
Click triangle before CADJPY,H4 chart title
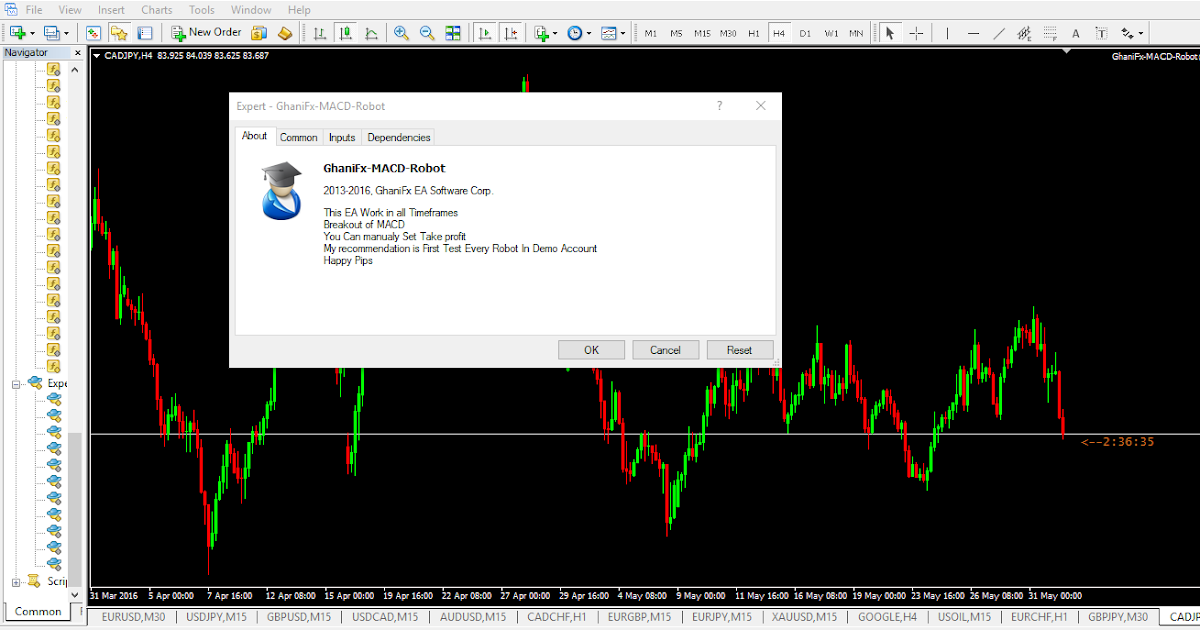click(96, 56)
